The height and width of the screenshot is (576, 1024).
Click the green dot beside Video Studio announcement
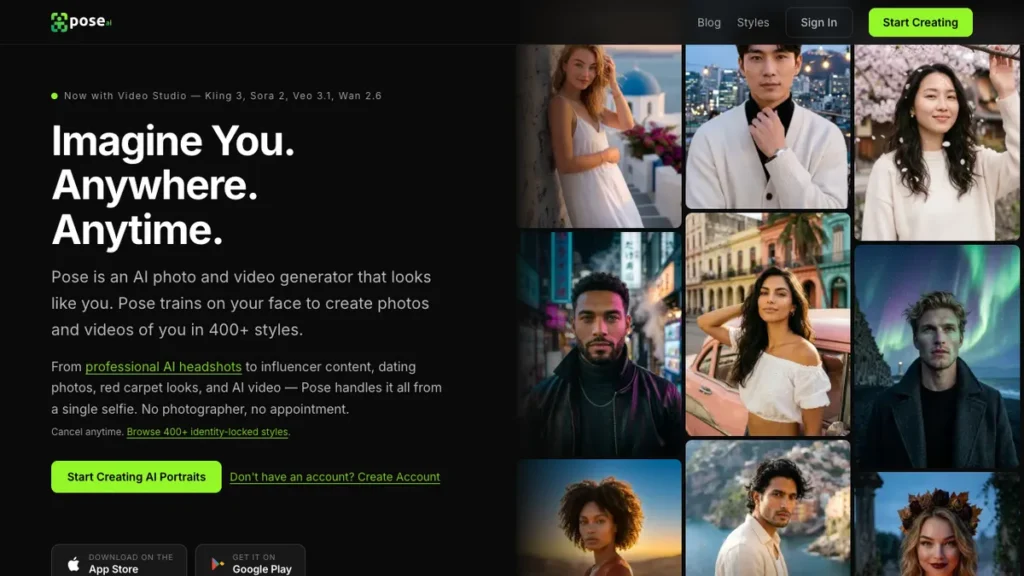click(x=54, y=96)
